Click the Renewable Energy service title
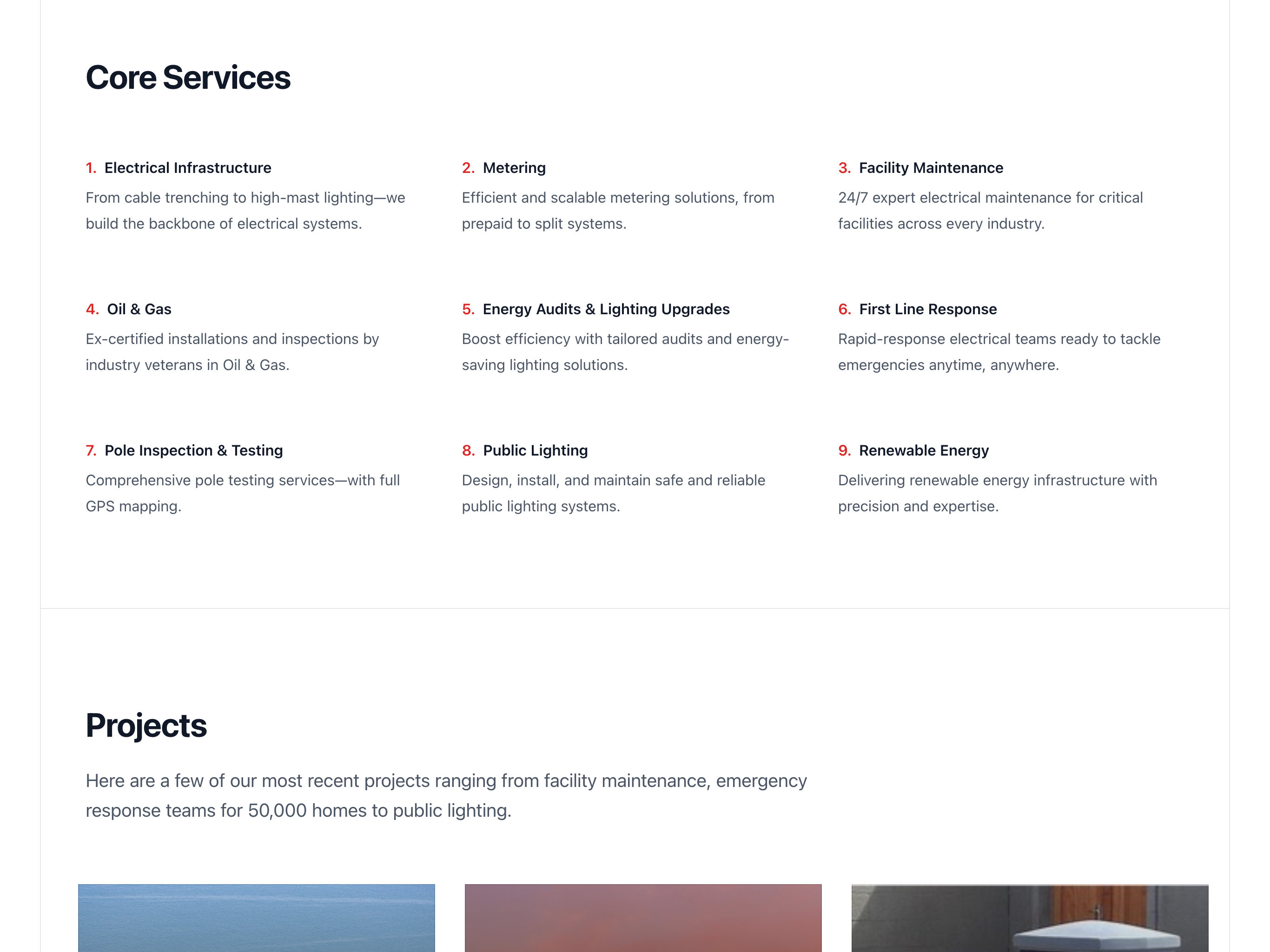The height and width of the screenshot is (952, 1270). (x=924, y=450)
